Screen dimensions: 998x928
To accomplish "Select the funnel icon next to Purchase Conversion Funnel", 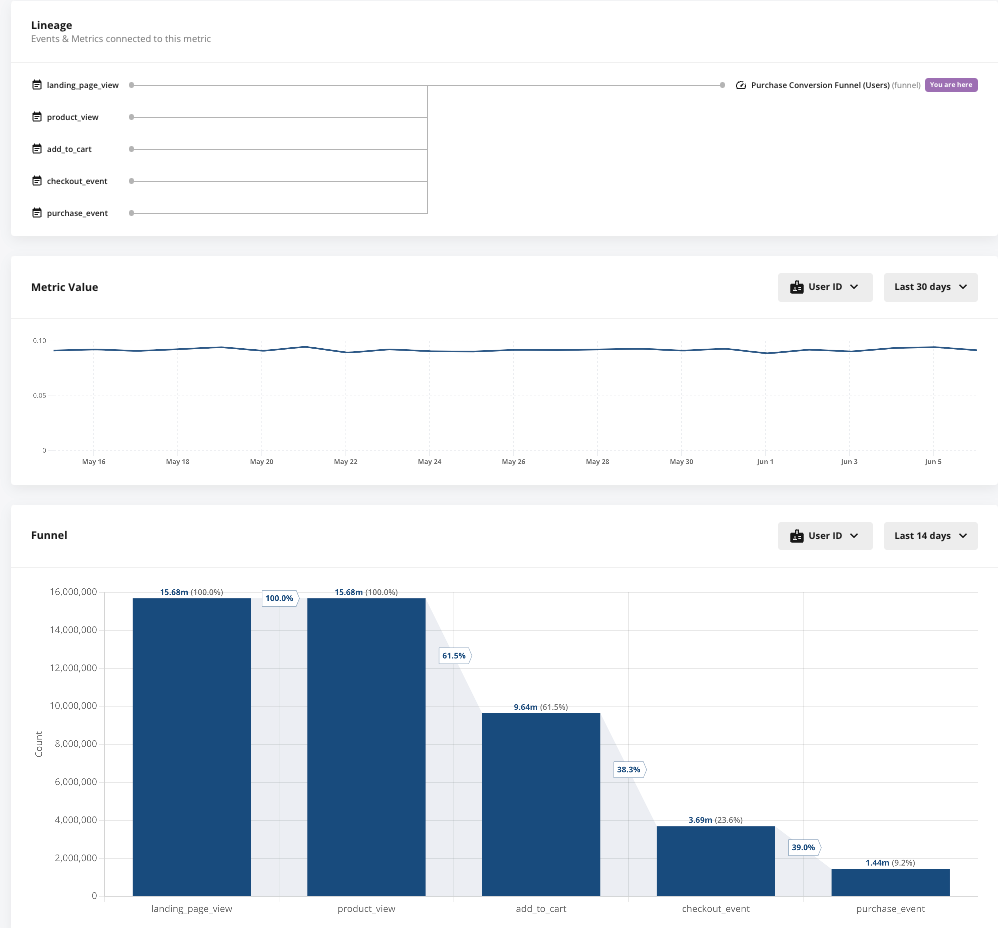I will tap(740, 85).
